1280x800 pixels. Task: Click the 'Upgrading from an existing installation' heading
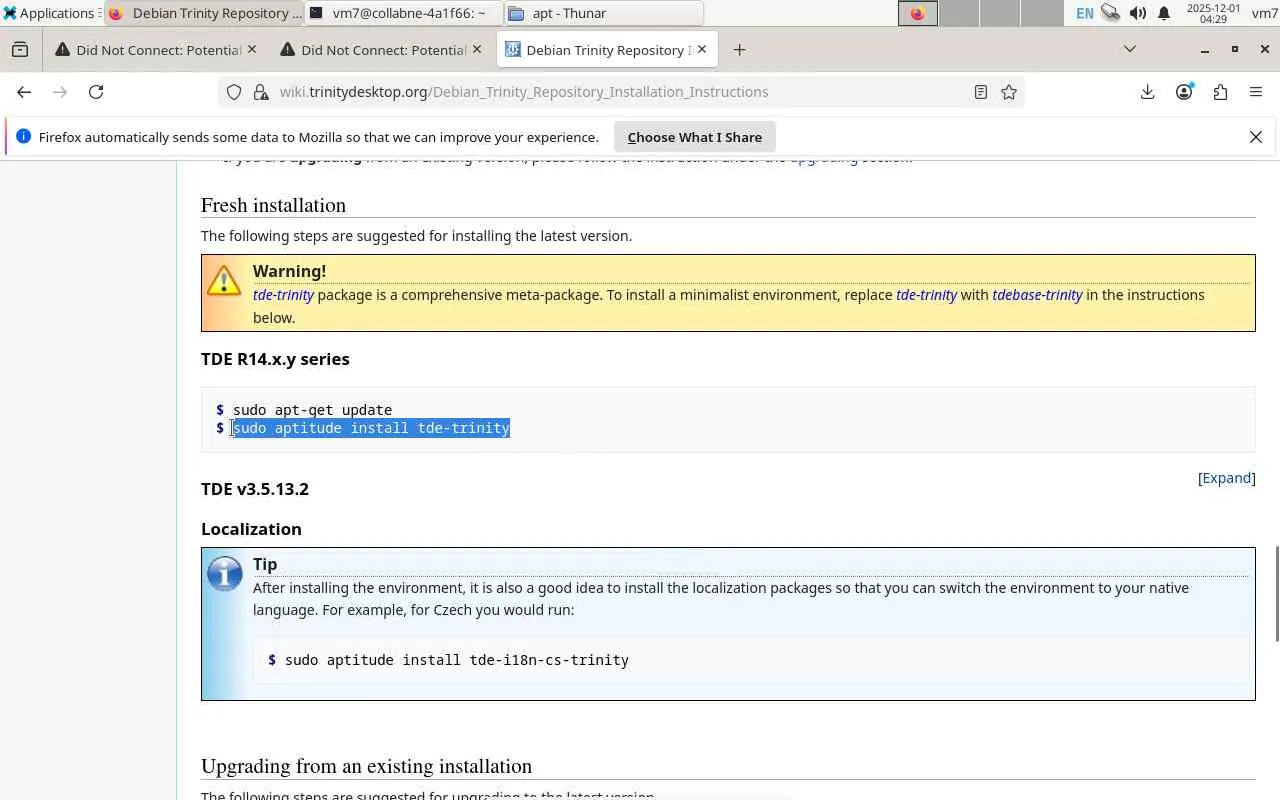point(366,766)
